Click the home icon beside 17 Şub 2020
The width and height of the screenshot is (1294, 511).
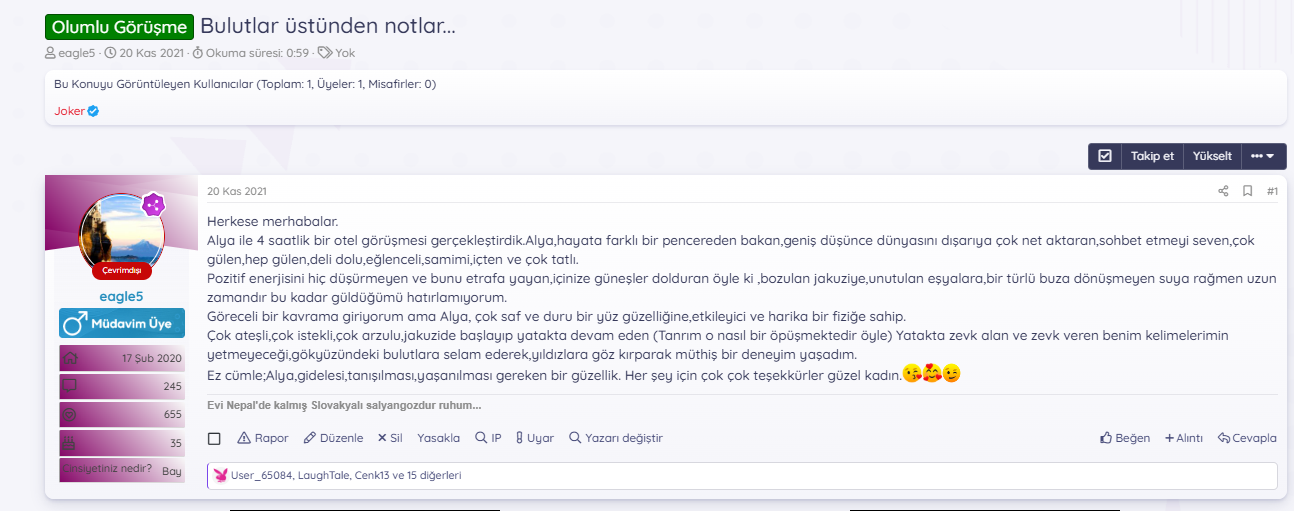(69, 358)
